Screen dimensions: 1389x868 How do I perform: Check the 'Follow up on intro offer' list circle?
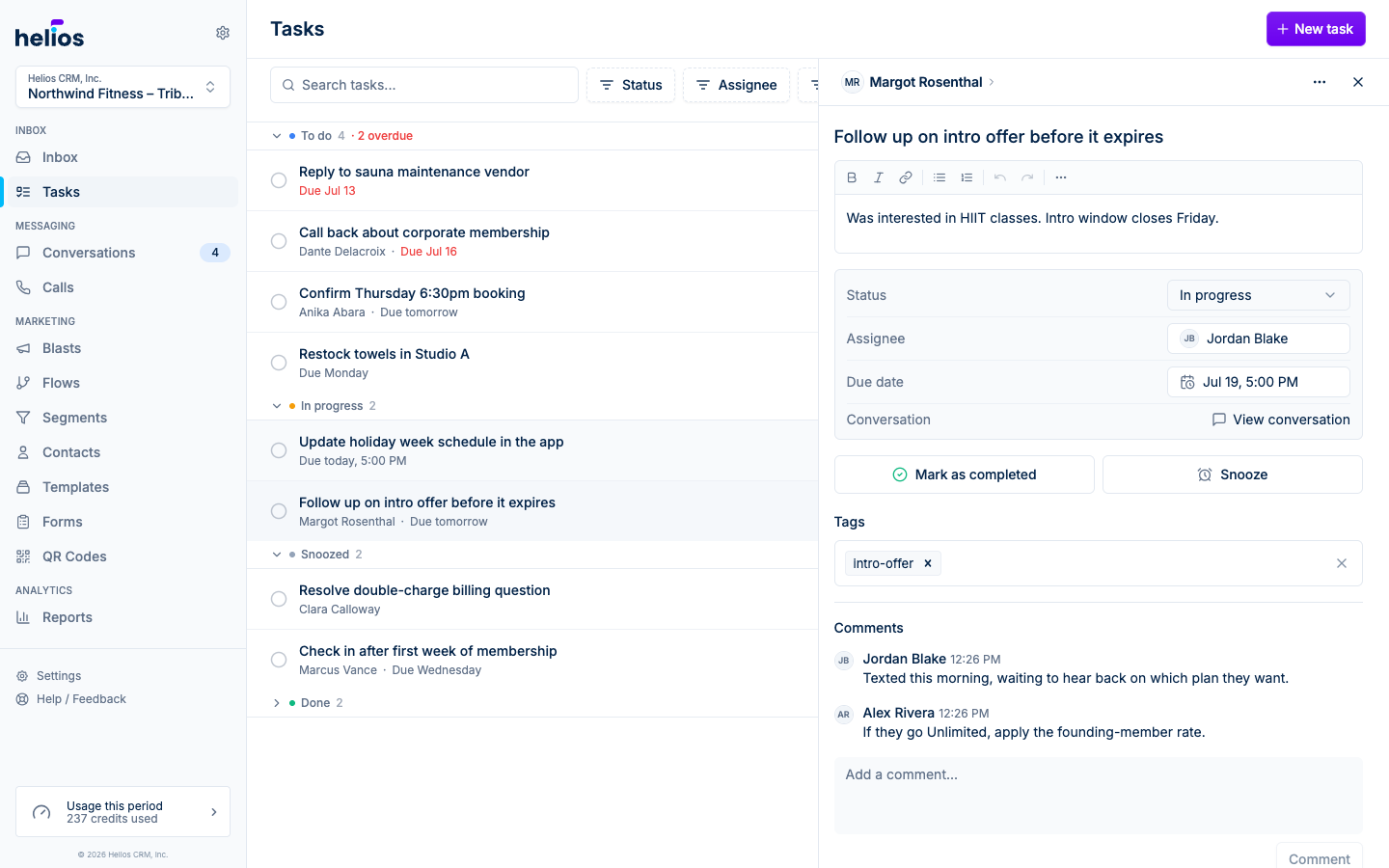279,511
